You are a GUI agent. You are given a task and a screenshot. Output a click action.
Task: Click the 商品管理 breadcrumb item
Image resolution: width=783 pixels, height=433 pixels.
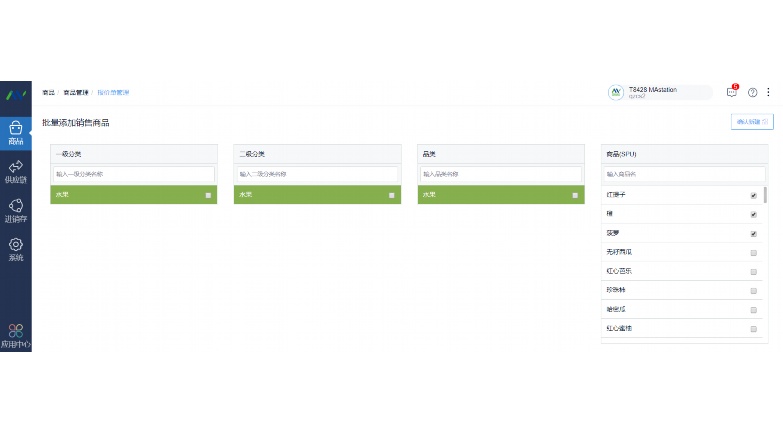(x=76, y=92)
